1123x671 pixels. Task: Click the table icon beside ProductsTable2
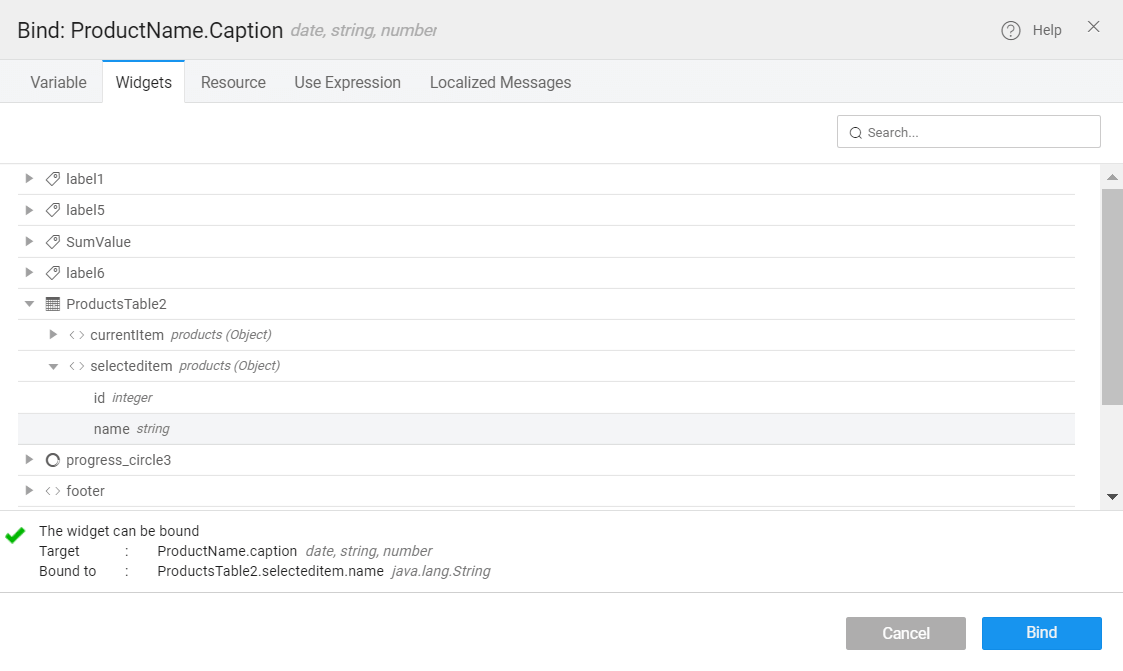pos(53,304)
